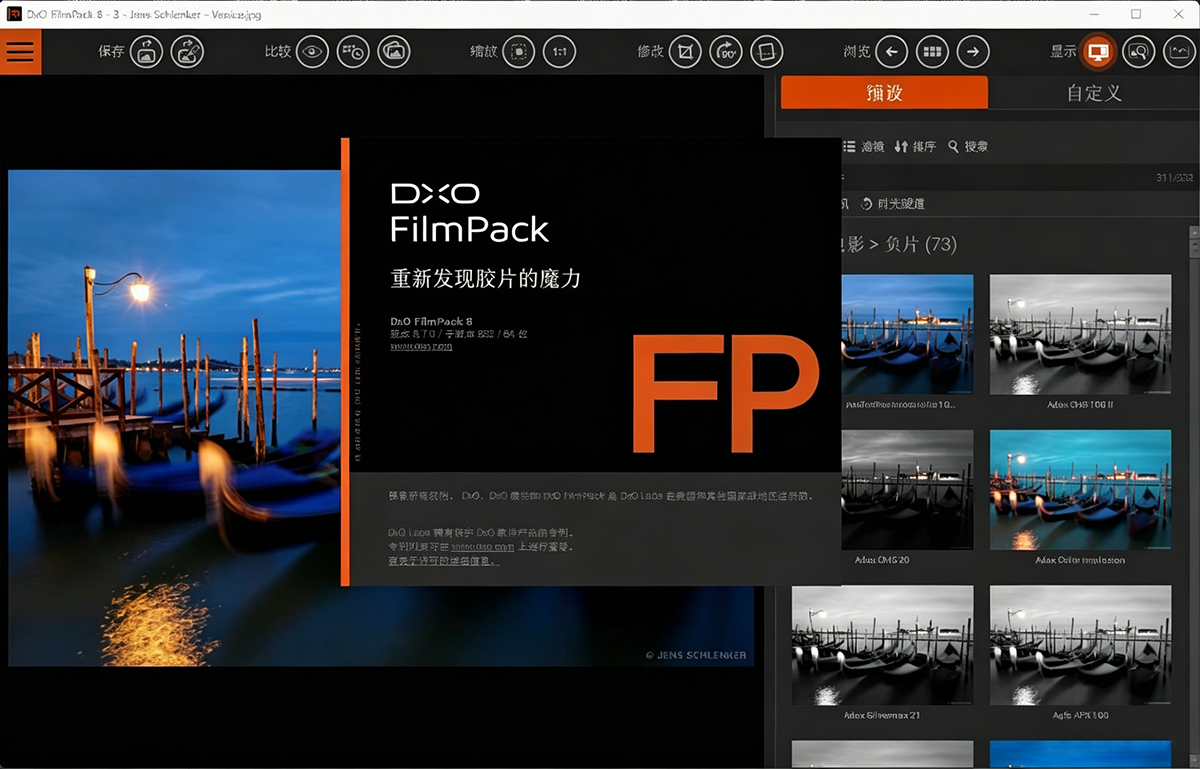Select the first color Venice preset thumbnail
Screen dimensions: 1200x769
click(x=906, y=334)
